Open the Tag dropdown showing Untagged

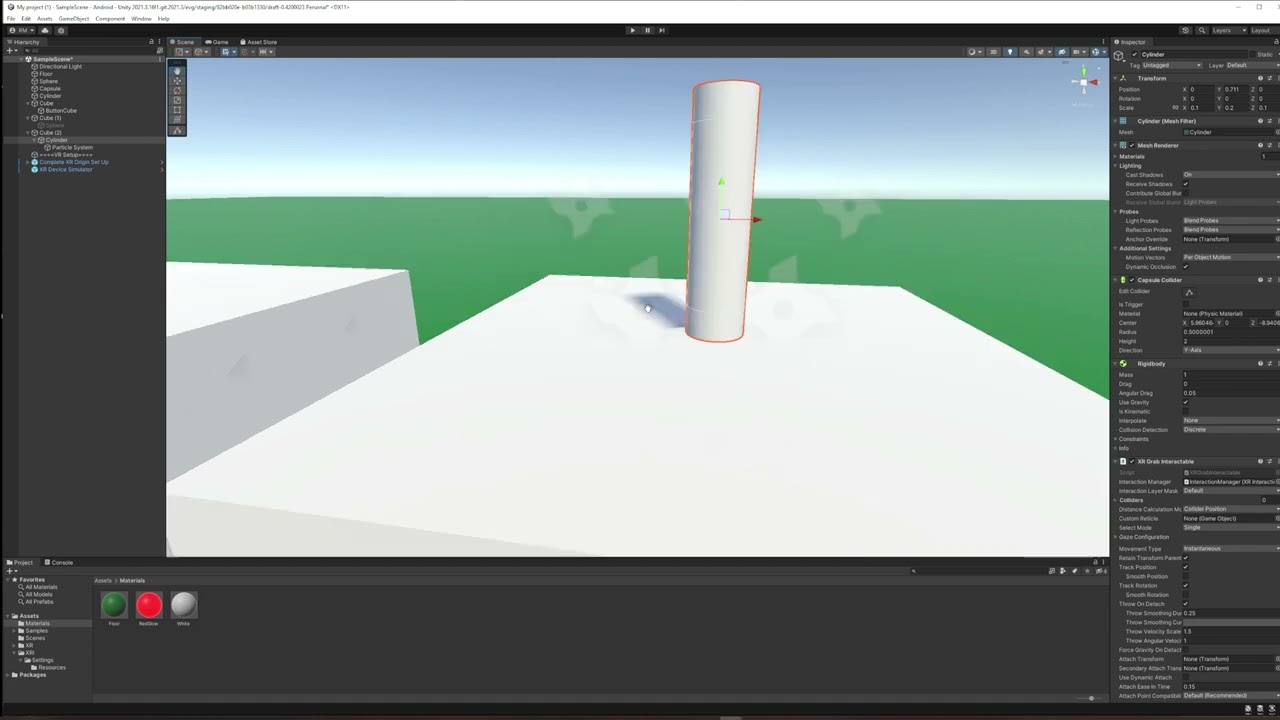pos(1171,65)
